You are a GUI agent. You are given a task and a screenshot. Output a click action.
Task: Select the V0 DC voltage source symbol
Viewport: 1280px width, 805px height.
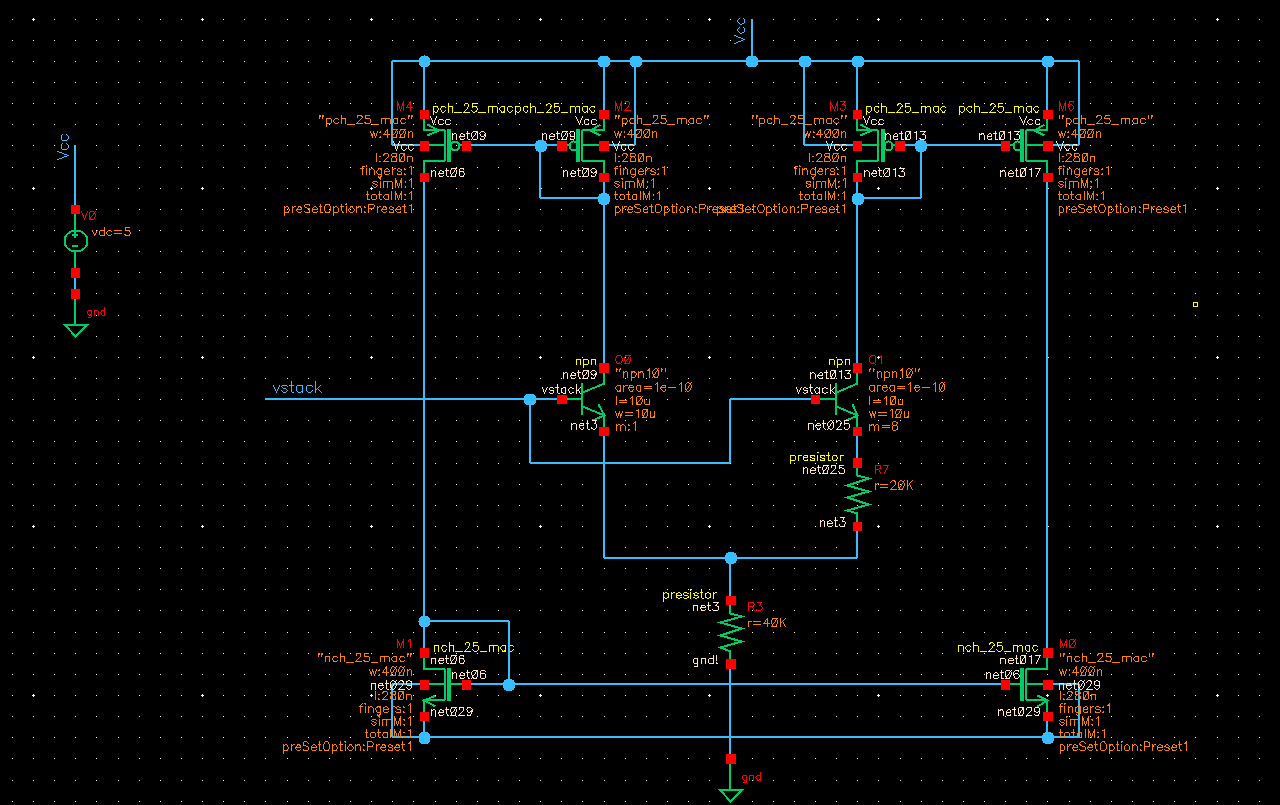tap(75, 240)
